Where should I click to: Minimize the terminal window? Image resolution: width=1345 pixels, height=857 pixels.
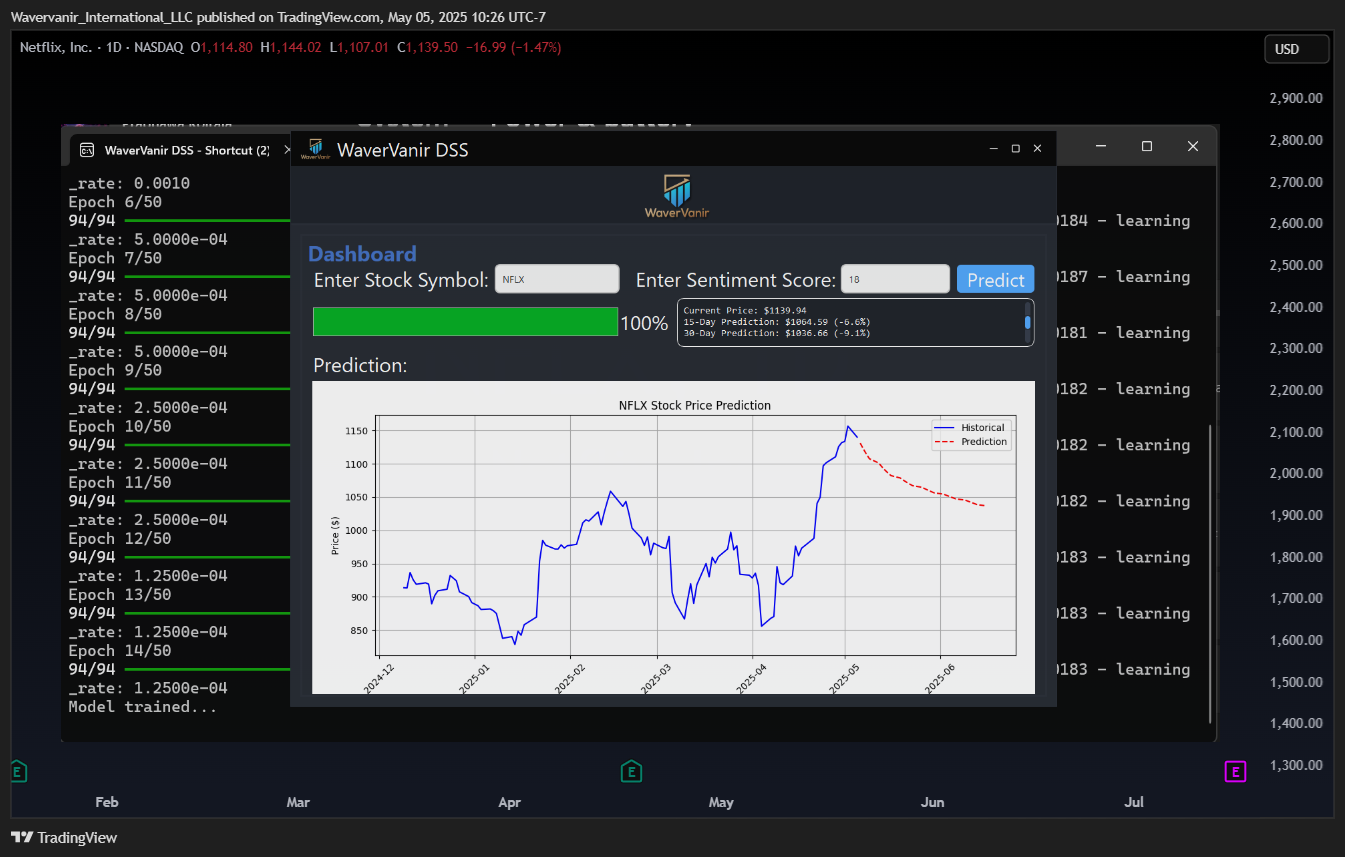coord(1101,146)
